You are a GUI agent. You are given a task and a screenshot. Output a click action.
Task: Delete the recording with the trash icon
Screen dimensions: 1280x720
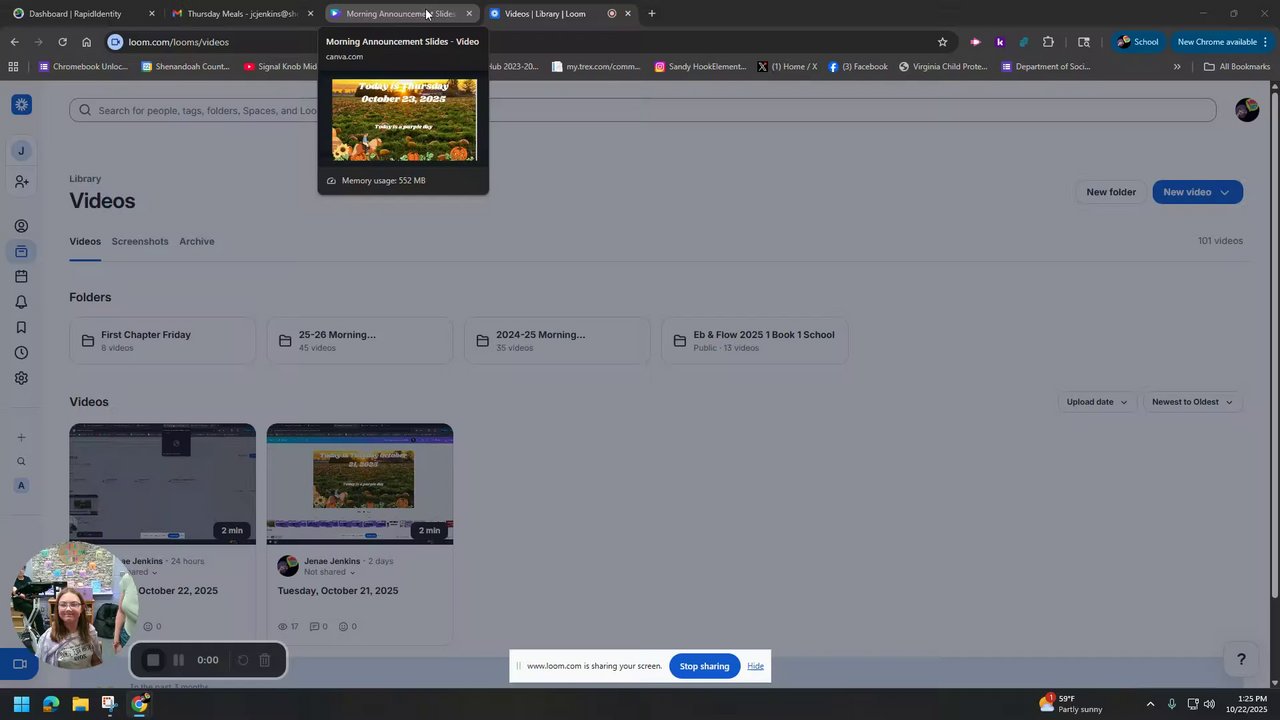click(x=265, y=660)
